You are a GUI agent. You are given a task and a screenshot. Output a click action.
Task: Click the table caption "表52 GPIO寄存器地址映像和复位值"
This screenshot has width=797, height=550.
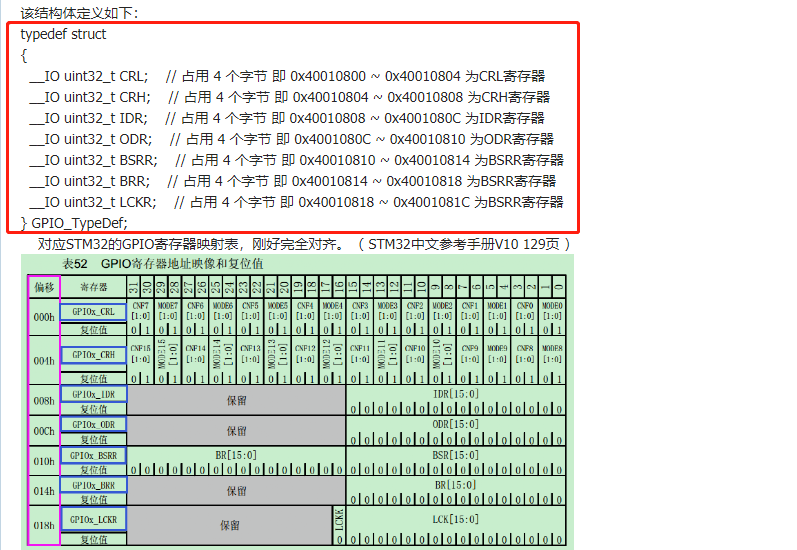(x=163, y=264)
